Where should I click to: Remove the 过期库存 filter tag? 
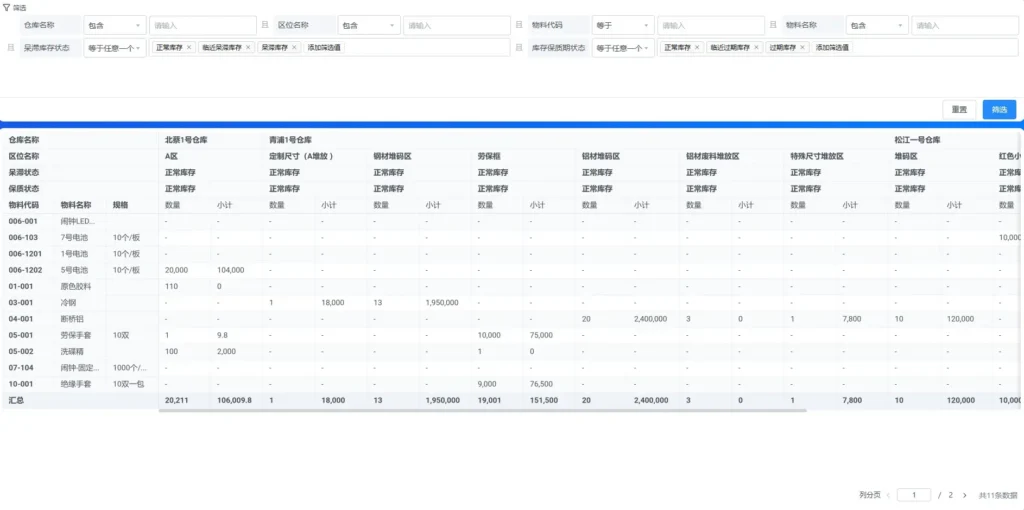coord(803,48)
